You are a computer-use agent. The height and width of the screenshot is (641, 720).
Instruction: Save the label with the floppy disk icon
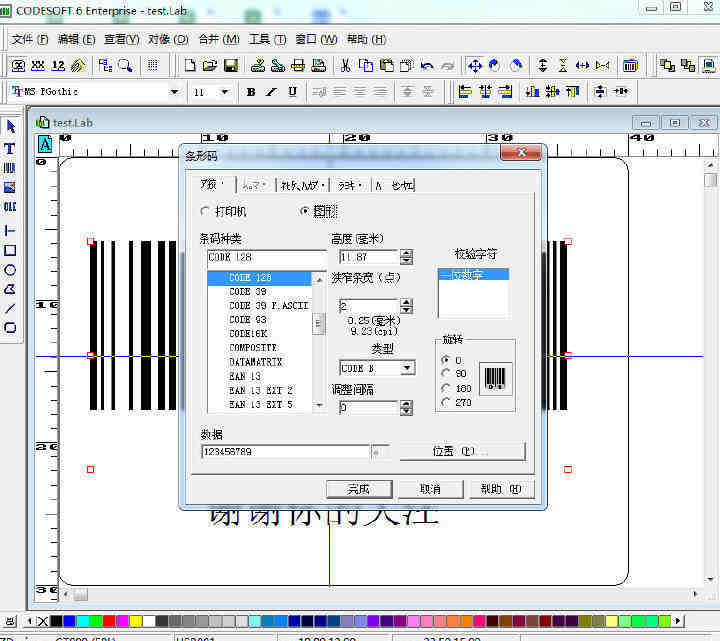point(231,66)
